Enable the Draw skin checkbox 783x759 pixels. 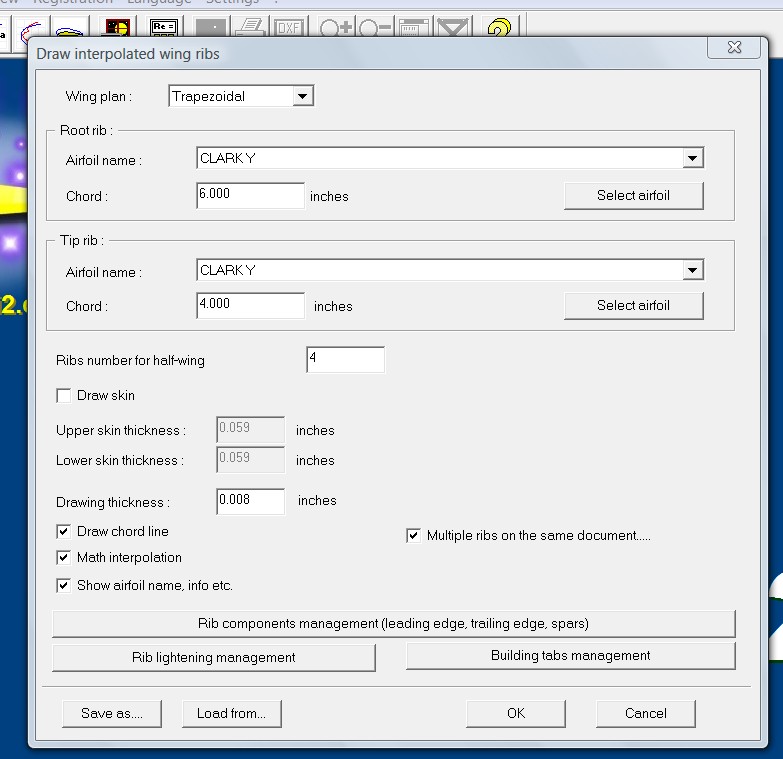click(65, 396)
